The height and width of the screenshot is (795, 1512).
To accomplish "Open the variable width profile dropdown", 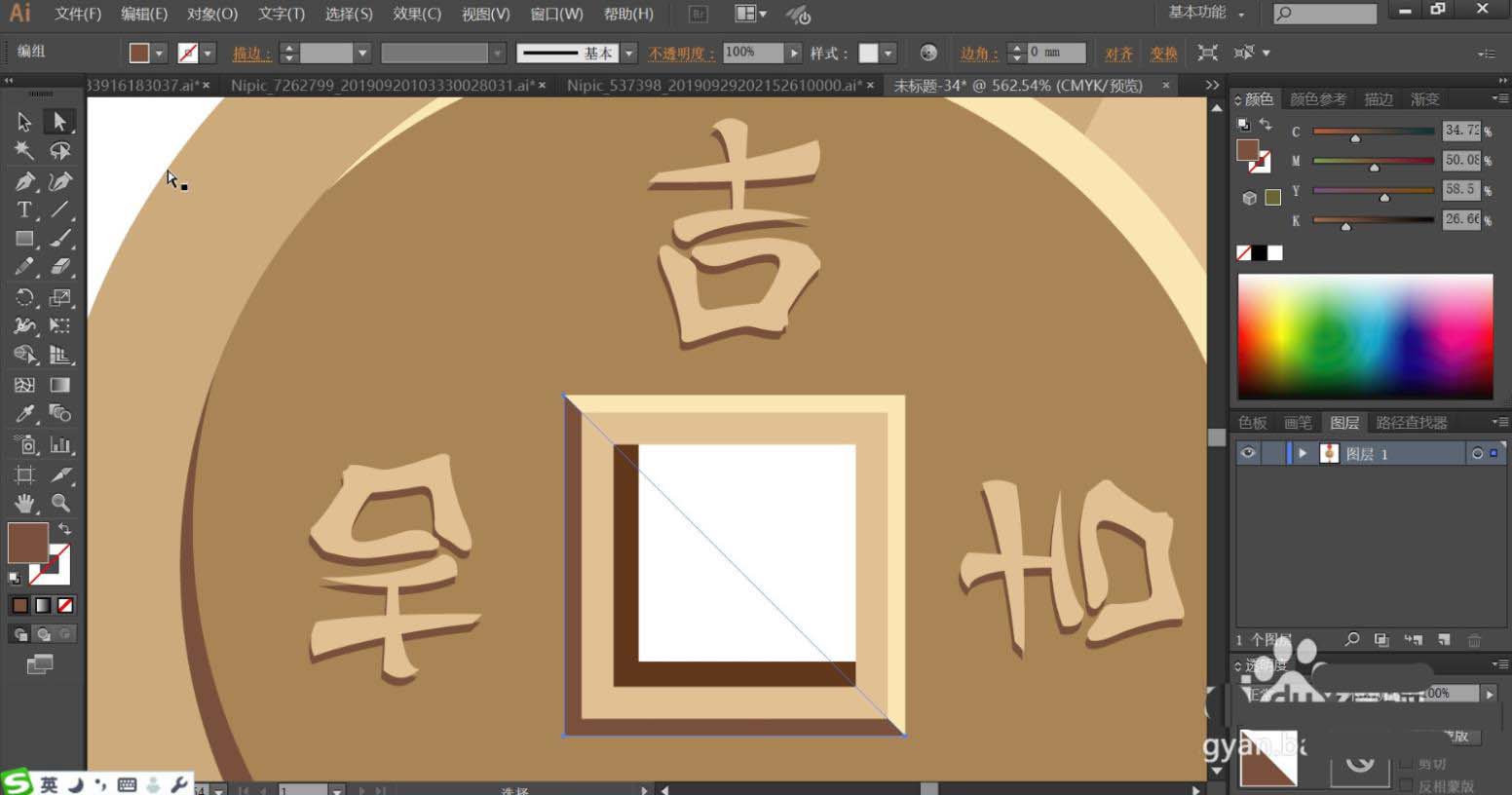I will point(498,54).
